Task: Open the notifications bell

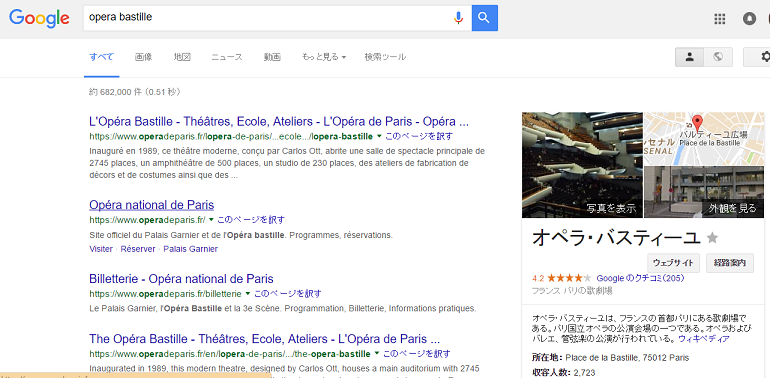Action: point(749,19)
